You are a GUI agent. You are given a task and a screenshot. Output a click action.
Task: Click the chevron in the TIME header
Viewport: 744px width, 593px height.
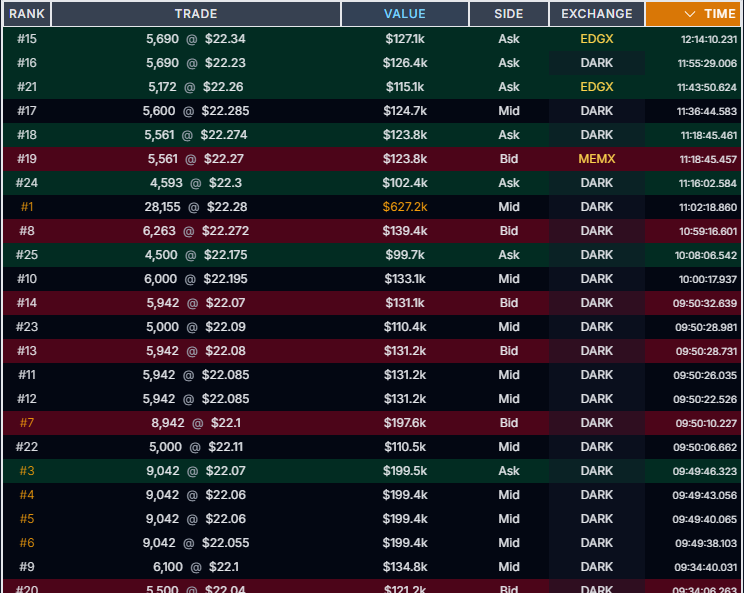coord(690,14)
